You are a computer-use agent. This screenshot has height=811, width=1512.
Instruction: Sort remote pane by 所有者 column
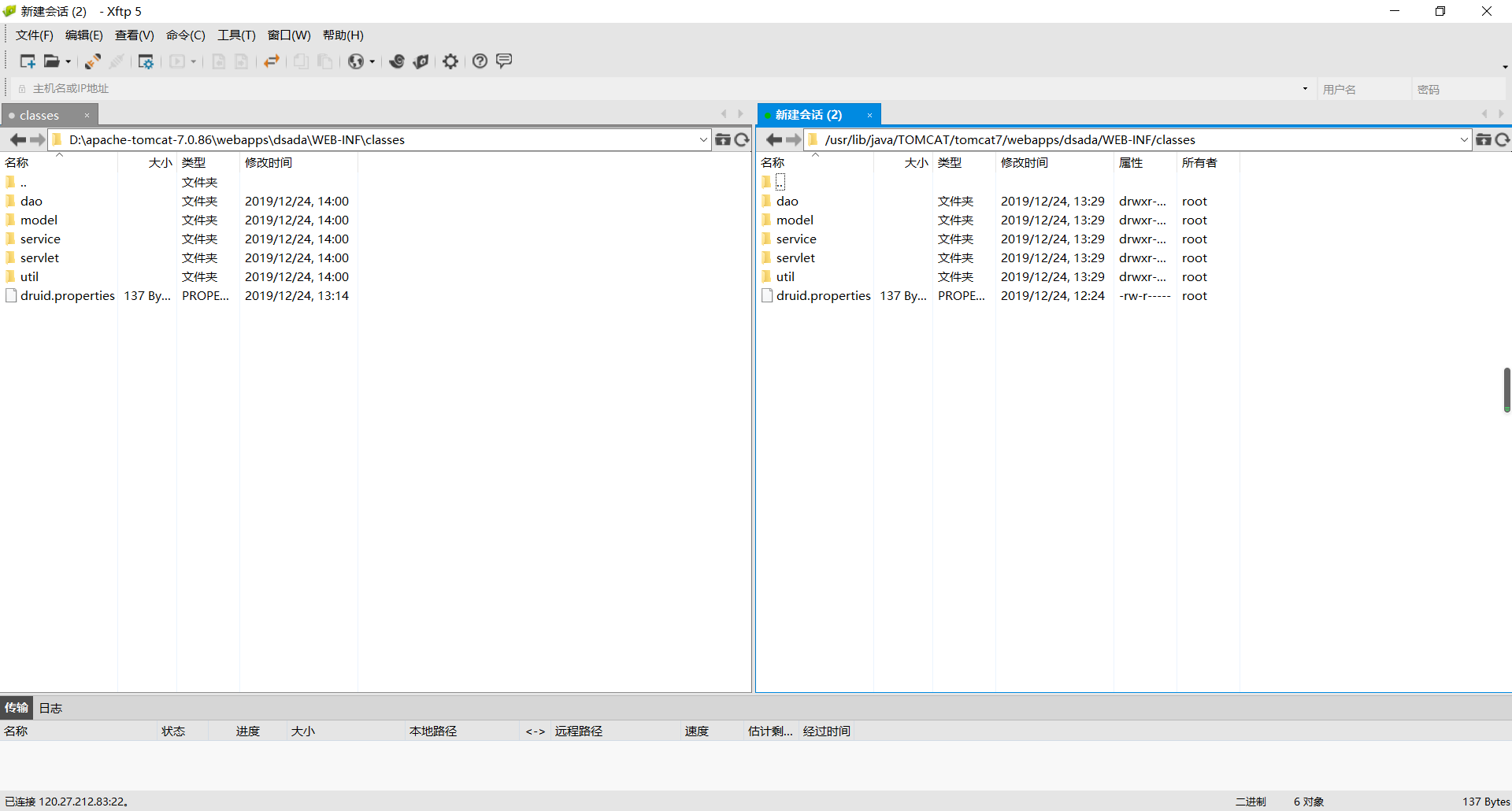pos(1208,163)
